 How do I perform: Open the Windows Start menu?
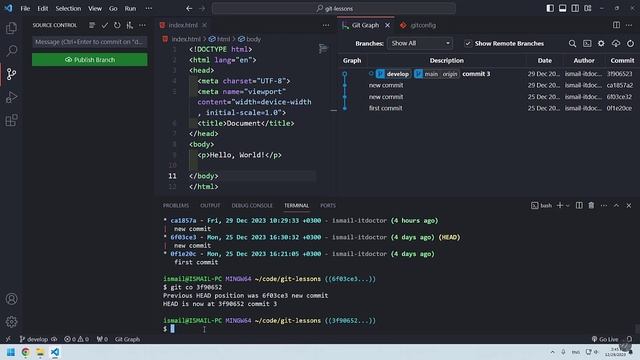tap(11, 352)
